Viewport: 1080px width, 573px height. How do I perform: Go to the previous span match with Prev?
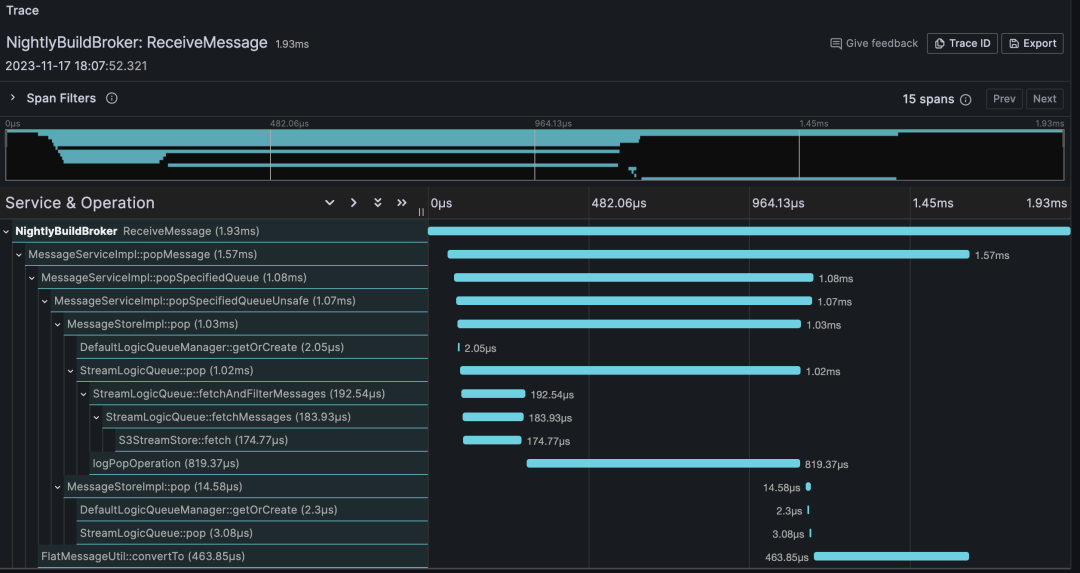1004,99
